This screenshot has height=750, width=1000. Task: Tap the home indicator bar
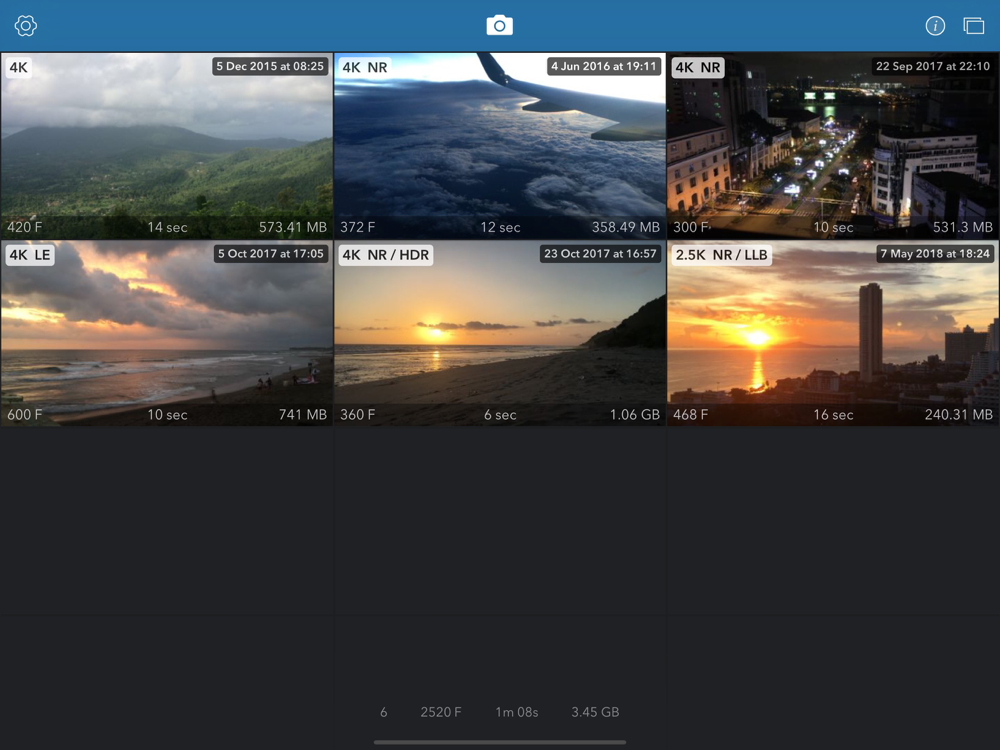click(499, 742)
